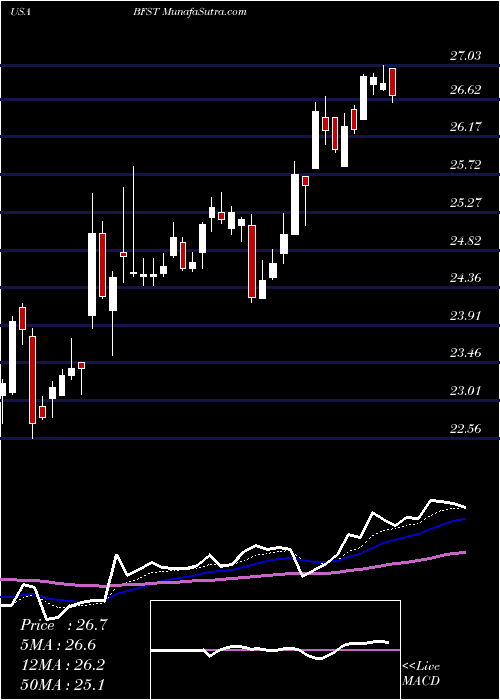Click inside the MACD inset chart box

click(x=275, y=650)
